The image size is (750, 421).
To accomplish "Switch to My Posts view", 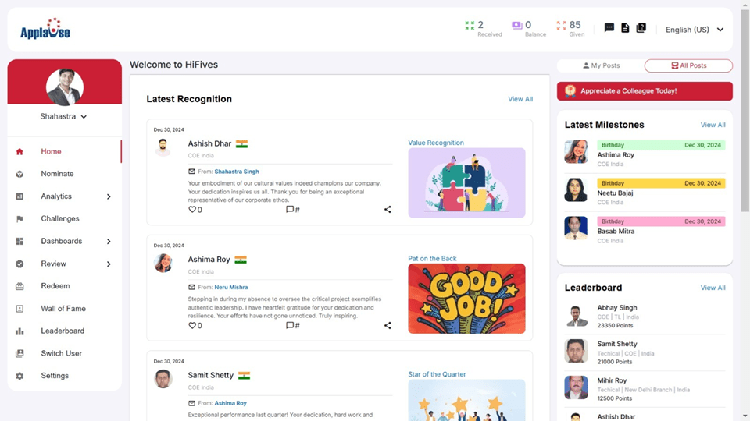I will (601, 66).
